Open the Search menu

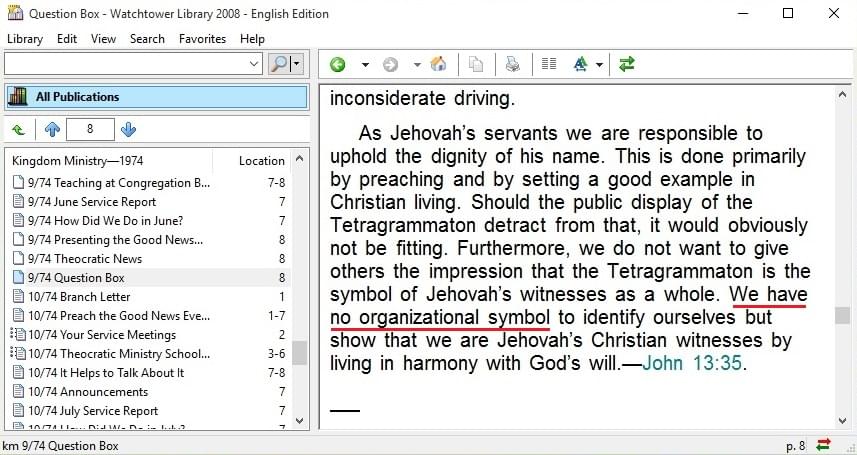coord(147,39)
